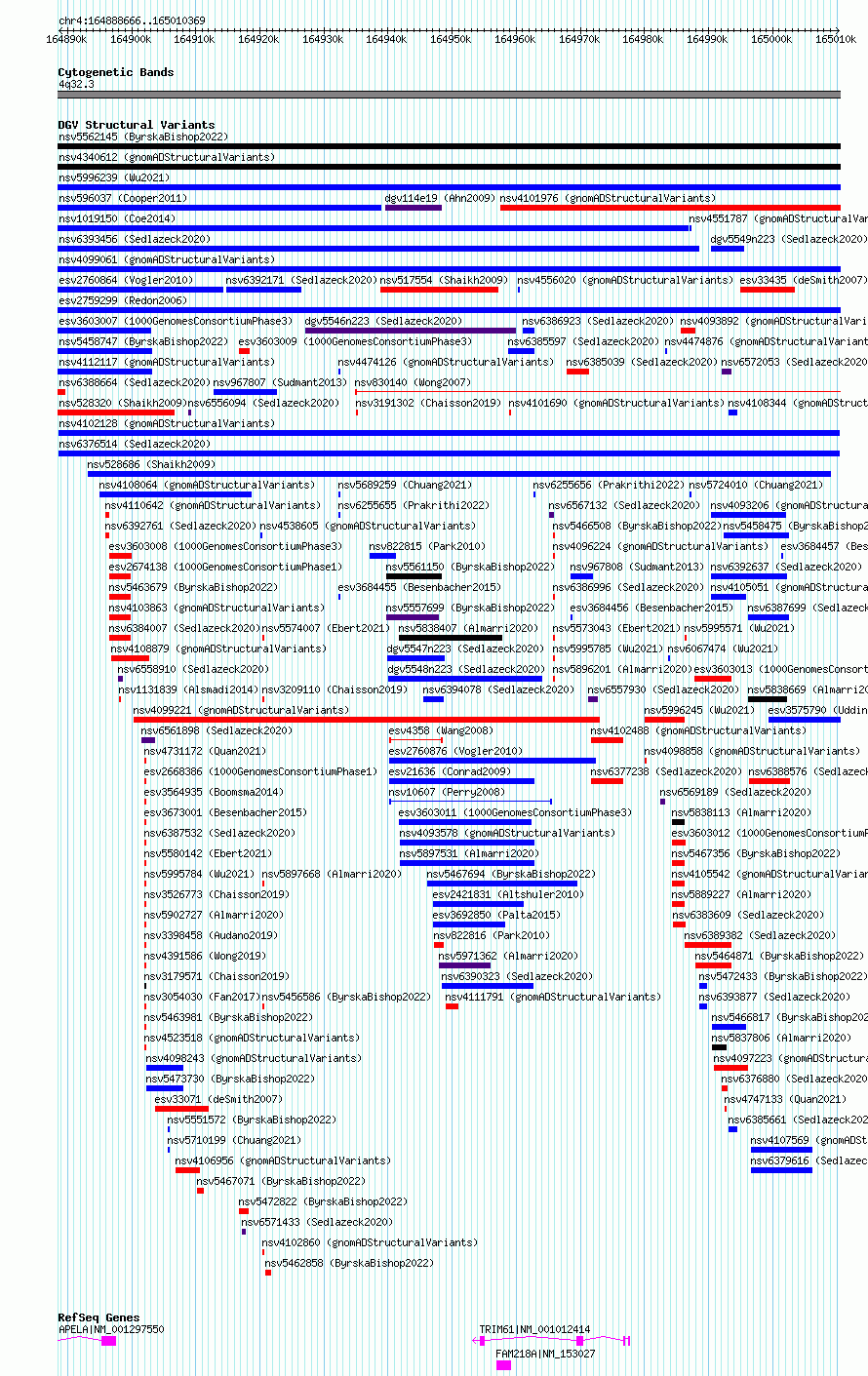Open esv3564935 (Boomsma2014) label
This screenshot has height=1376, width=868.
215,792
